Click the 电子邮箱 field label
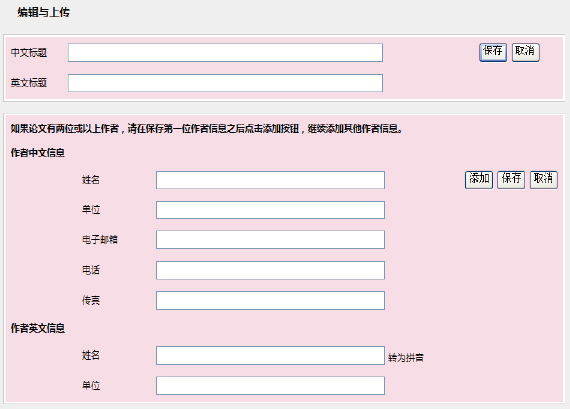Image resolution: width=570 pixels, height=409 pixels. [100, 240]
